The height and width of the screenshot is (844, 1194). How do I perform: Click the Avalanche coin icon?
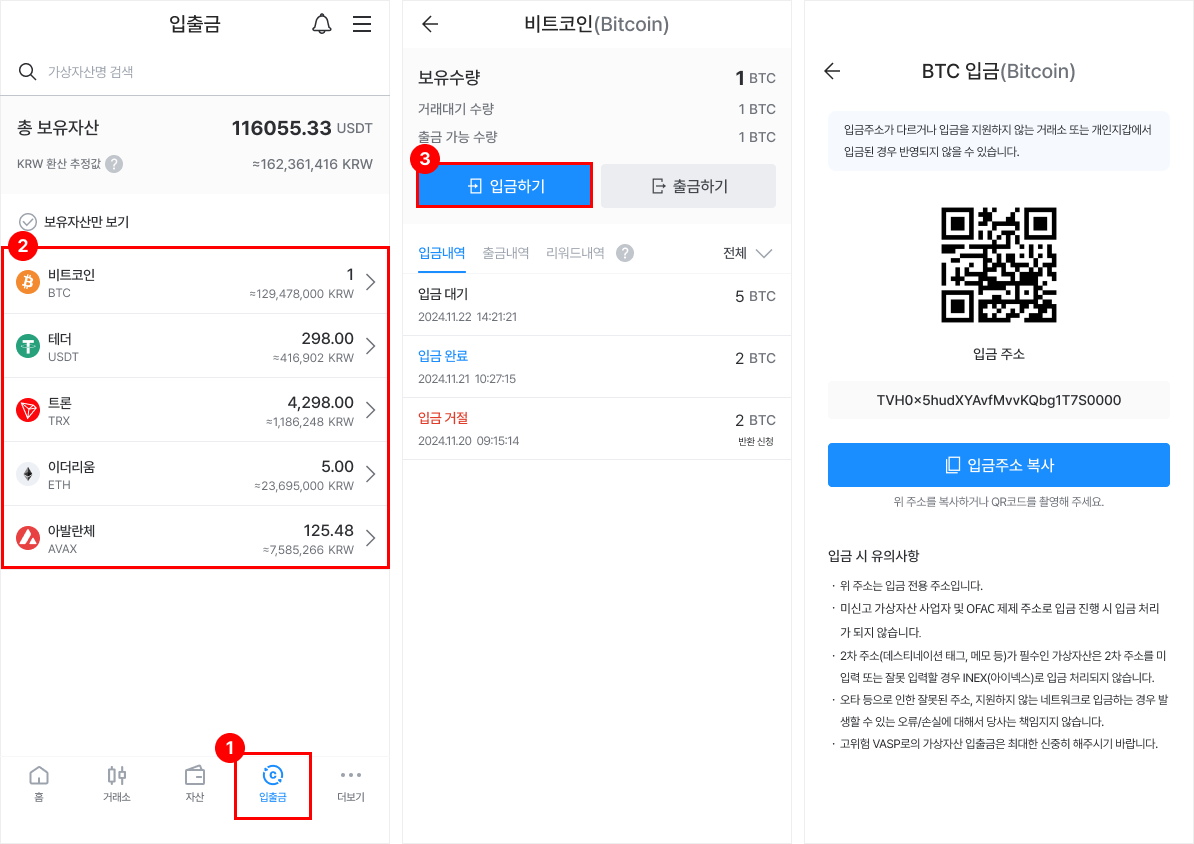pyautogui.click(x=28, y=538)
